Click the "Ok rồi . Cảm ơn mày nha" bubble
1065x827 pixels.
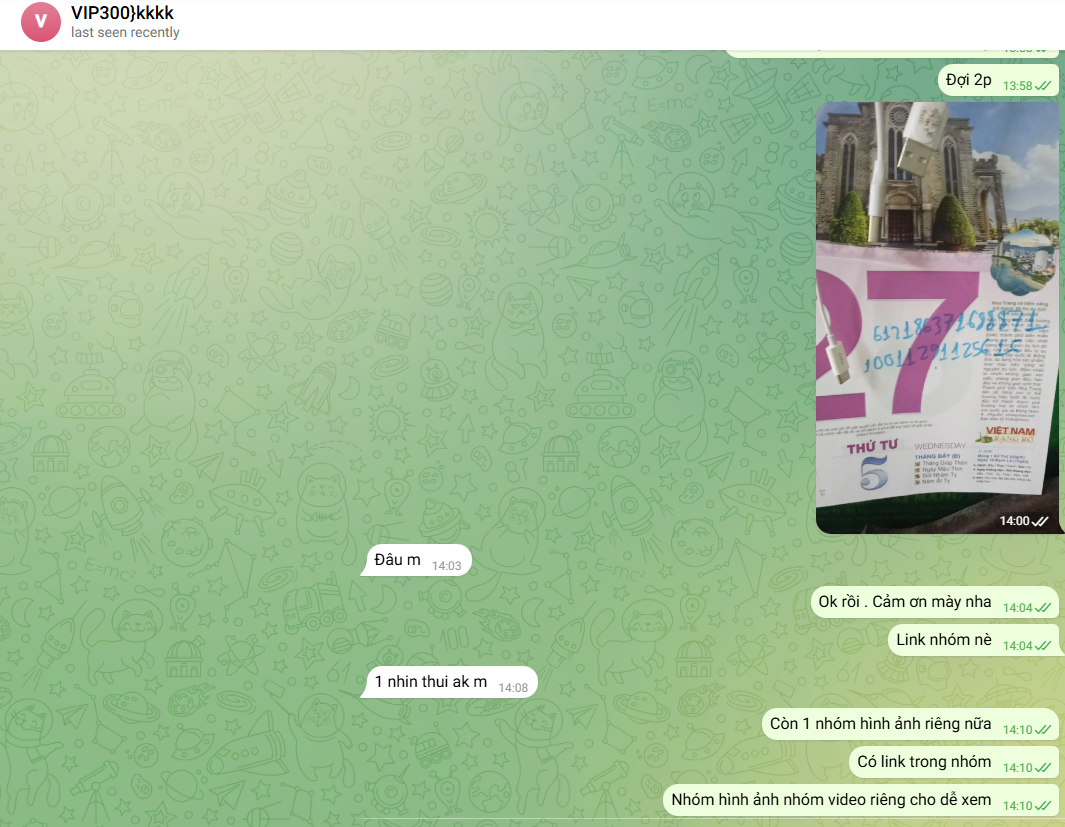[x=904, y=602]
